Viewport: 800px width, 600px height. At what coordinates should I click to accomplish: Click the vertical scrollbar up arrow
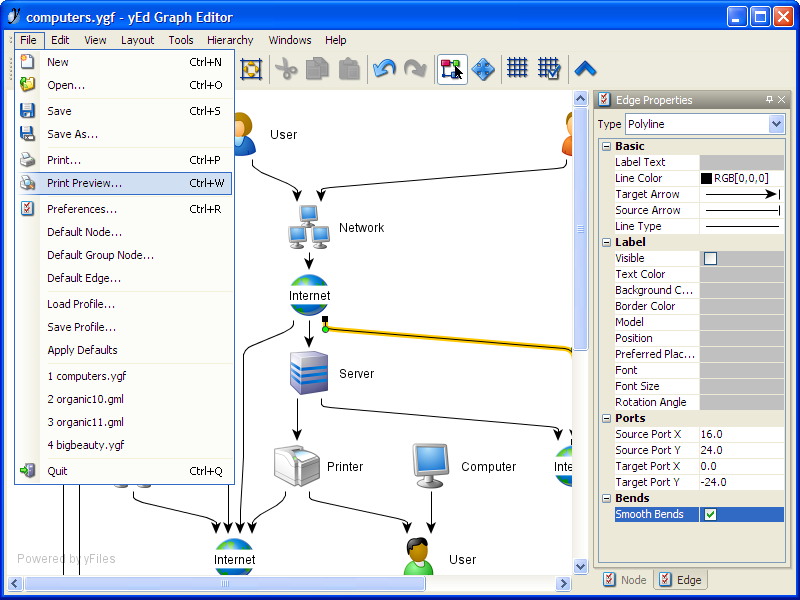[580, 98]
